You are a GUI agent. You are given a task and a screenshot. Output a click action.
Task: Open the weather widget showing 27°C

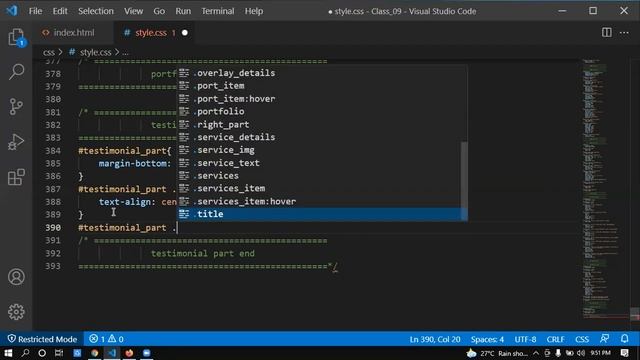coord(498,353)
